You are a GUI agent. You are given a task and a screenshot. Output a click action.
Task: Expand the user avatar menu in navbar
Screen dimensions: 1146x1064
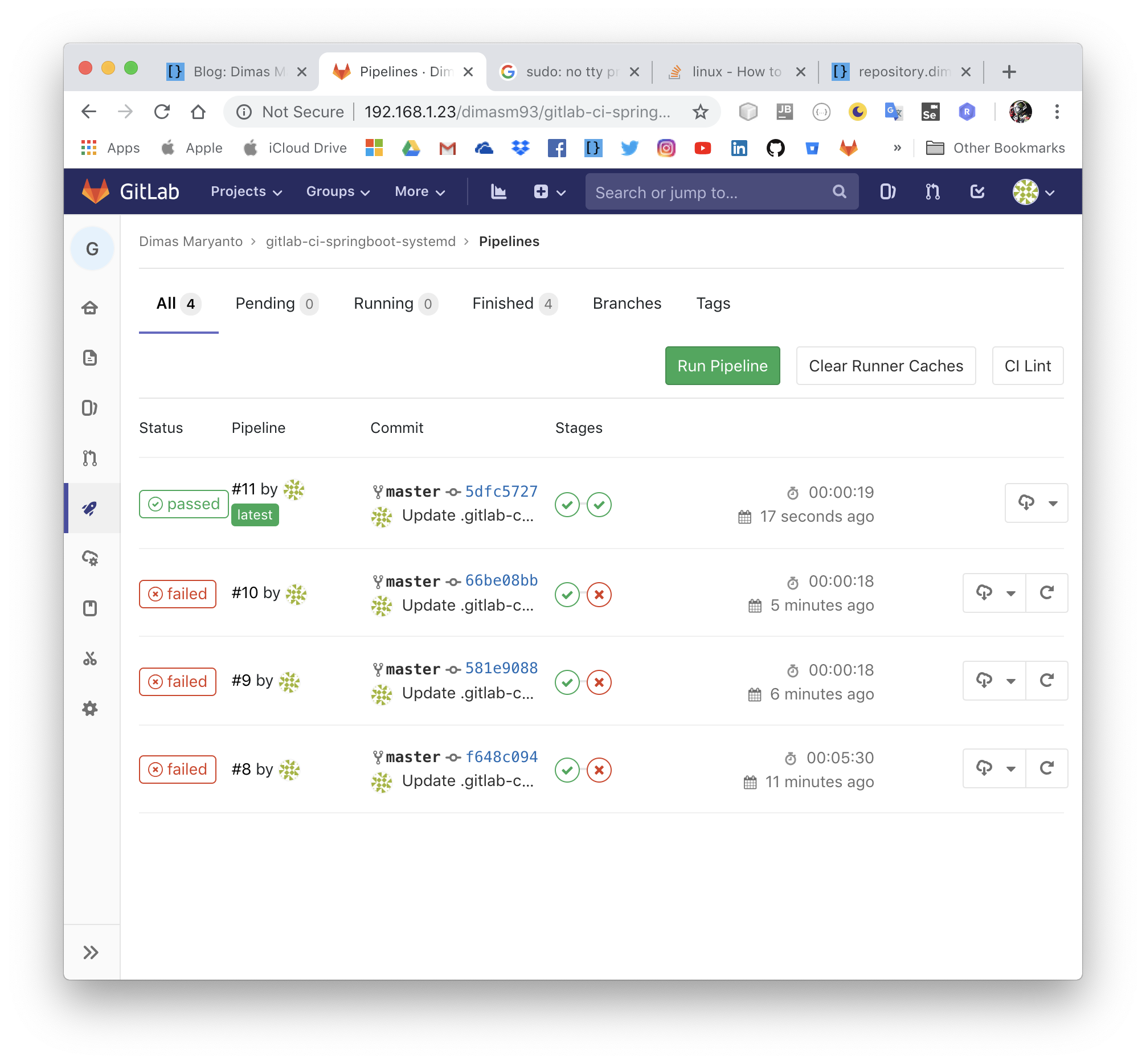click(x=1034, y=192)
